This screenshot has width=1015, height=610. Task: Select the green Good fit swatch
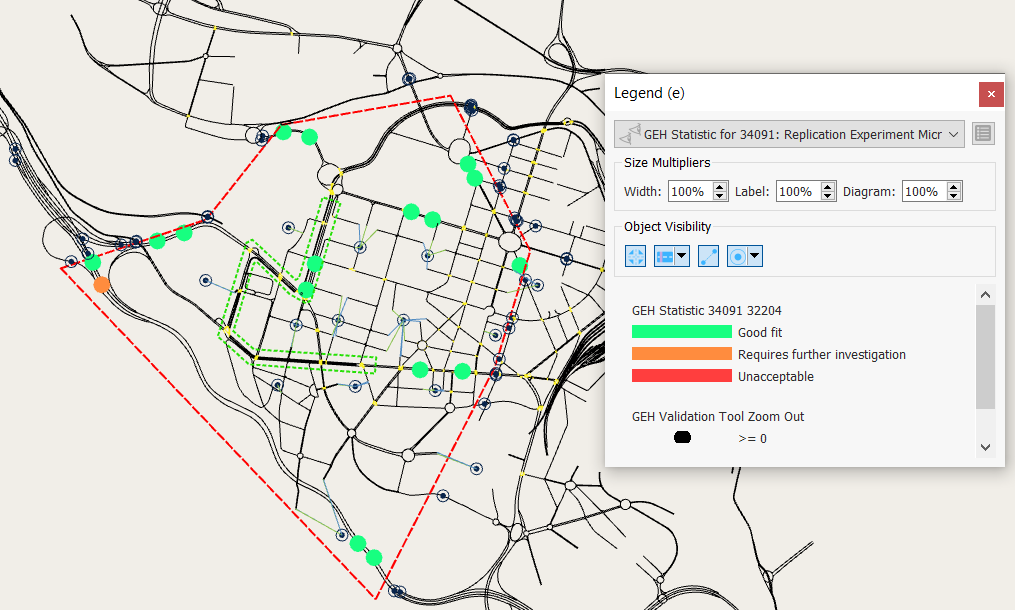(681, 332)
